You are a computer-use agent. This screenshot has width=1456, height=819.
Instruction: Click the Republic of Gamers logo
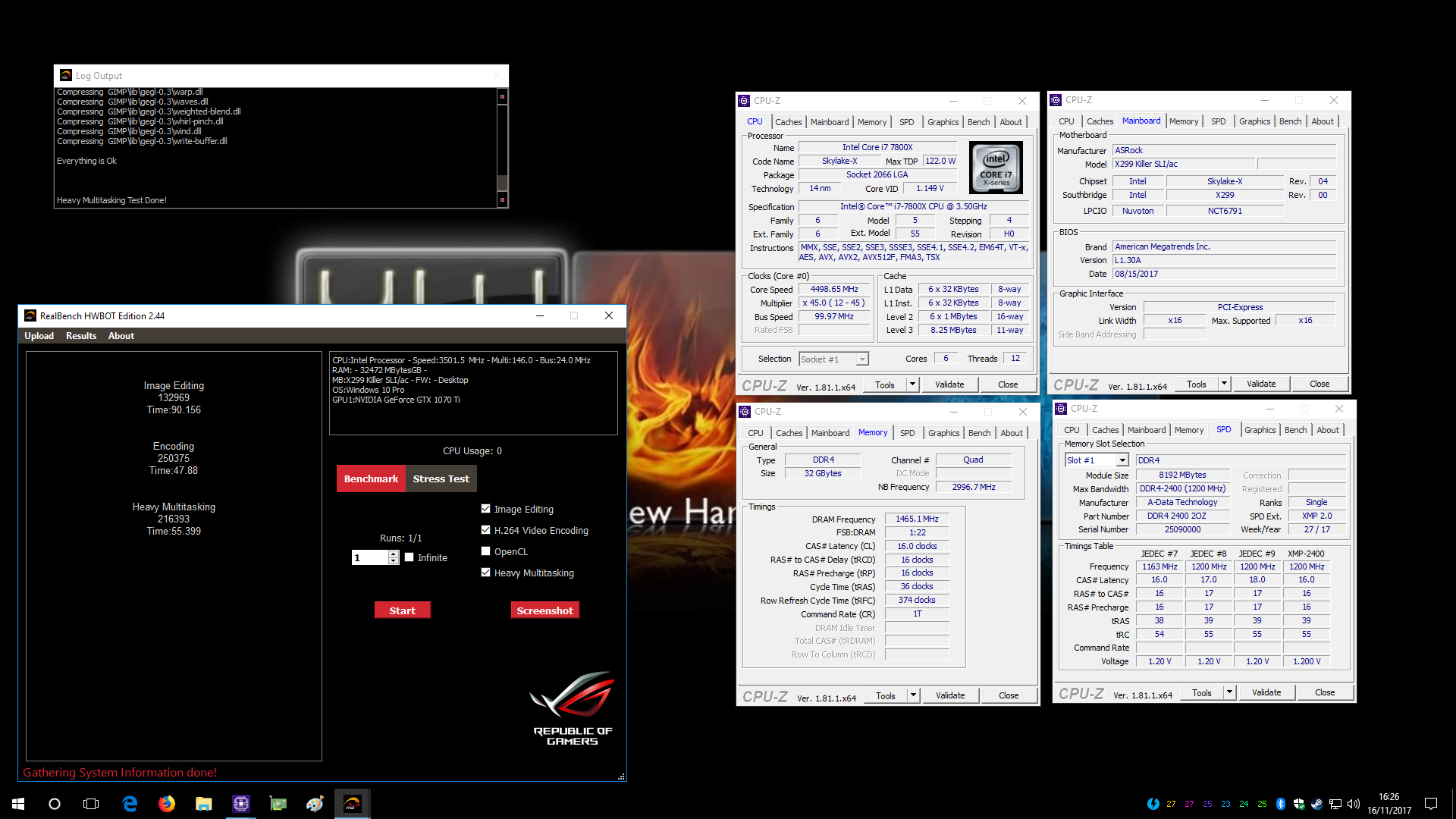pyautogui.click(x=573, y=708)
